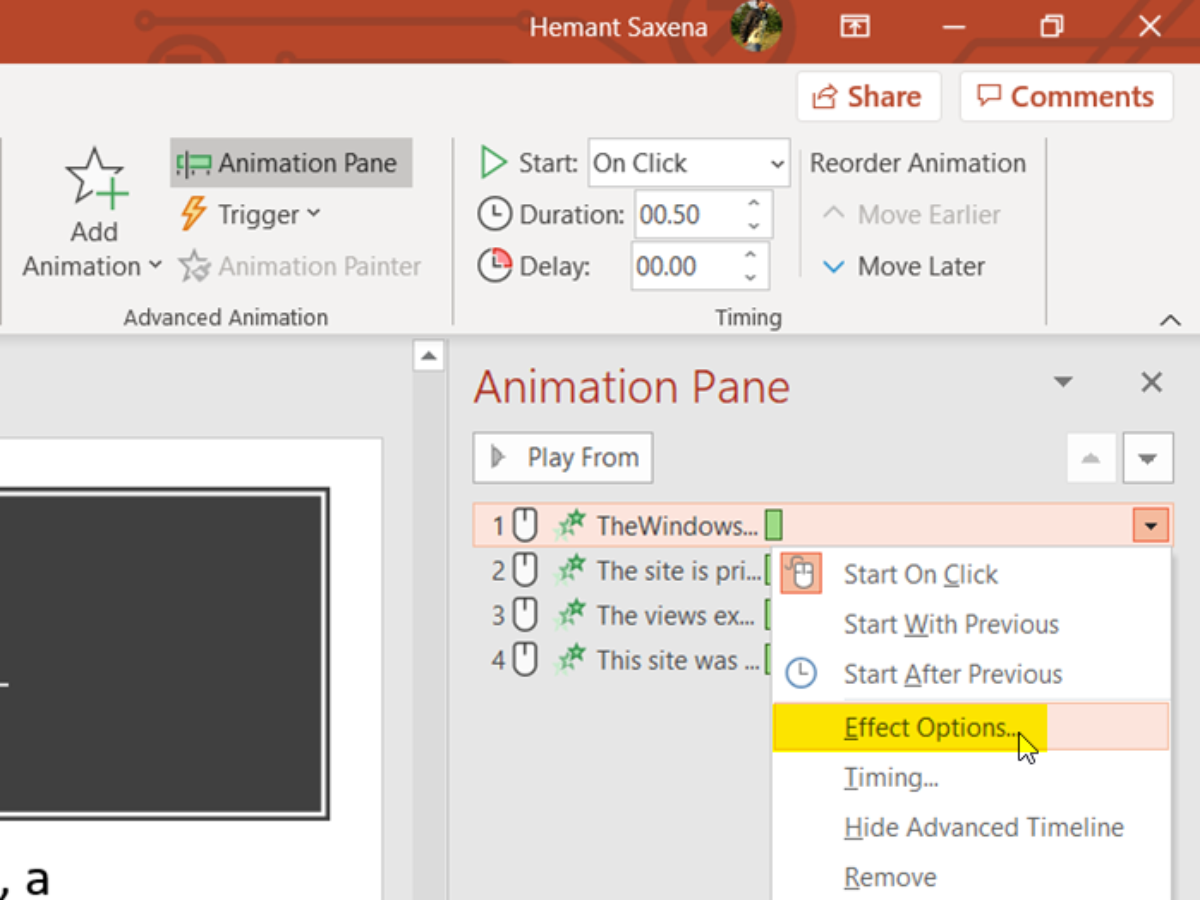The width and height of the screenshot is (1200, 900).
Task: Click the mouse trigger icon of item 2
Action: coord(525,571)
